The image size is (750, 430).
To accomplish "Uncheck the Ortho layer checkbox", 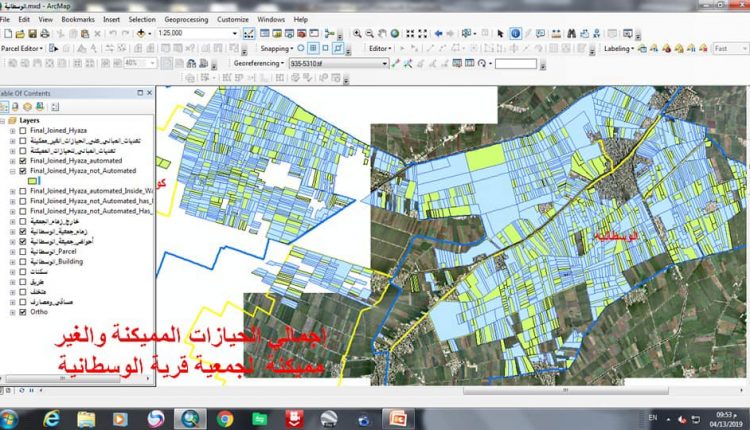I will click(24, 312).
